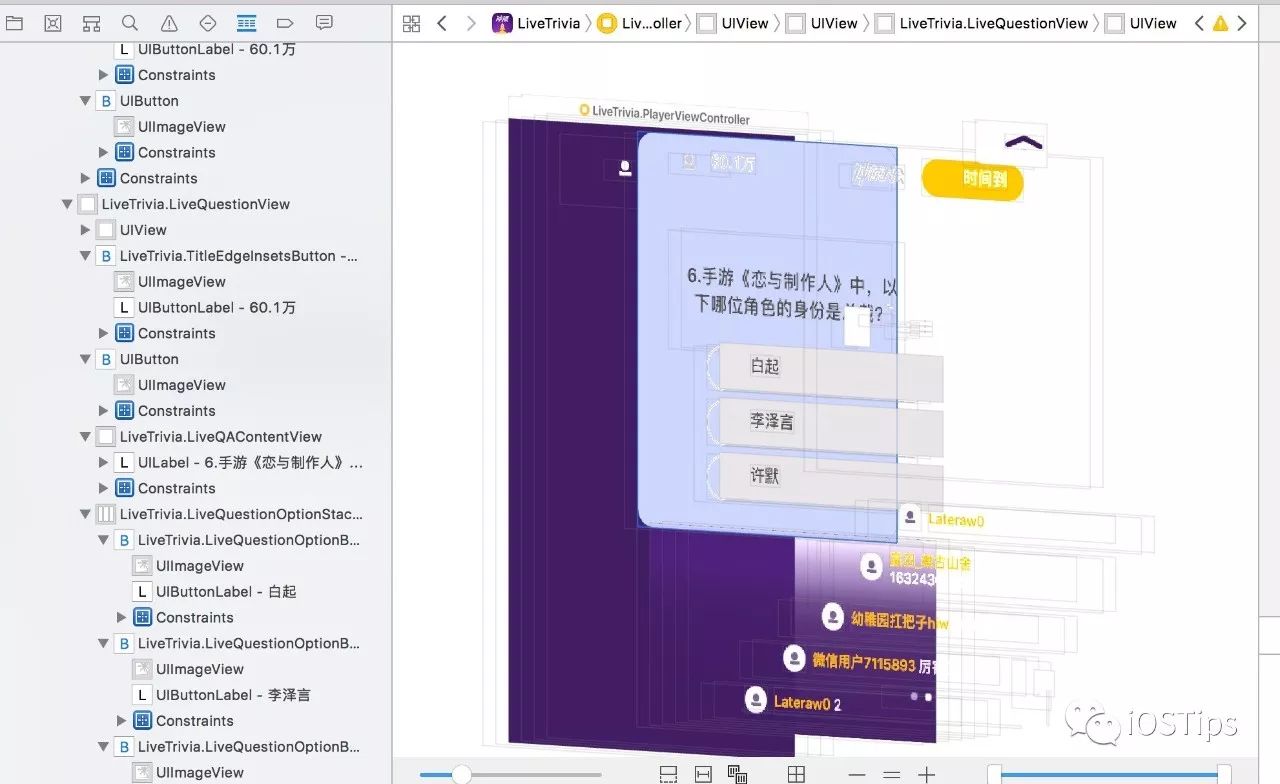This screenshot has width=1280, height=784.
Task: Select the Debug navigator icon
Action: (247, 23)
